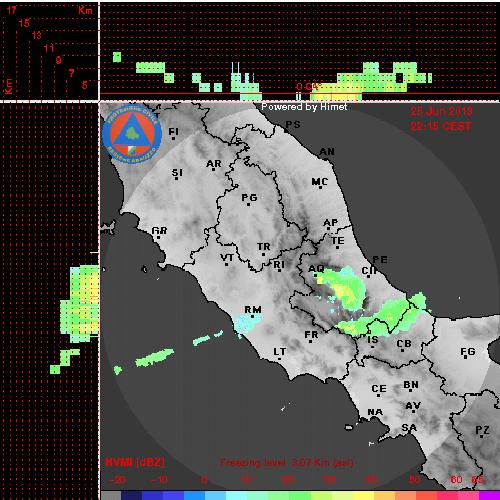Click the yellow-green radar echo southeast of AQ
Screen dimensions: 500x500
click(x=342, y=287)
